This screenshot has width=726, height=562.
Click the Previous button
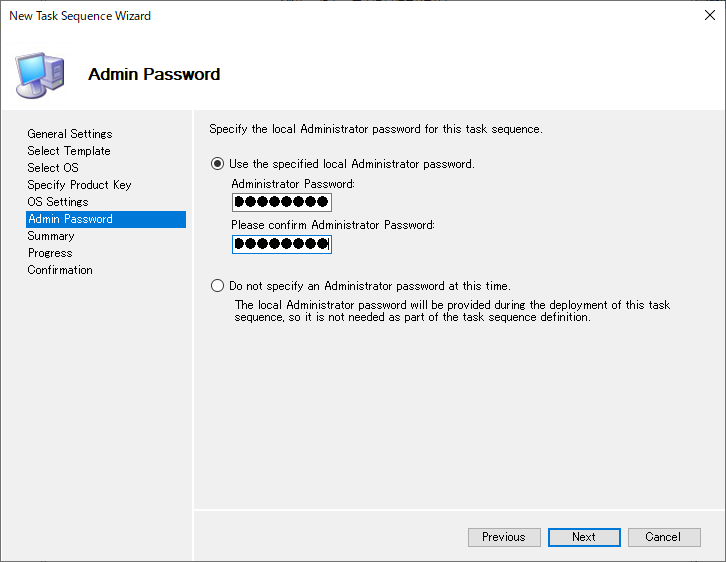coord(504,537)
